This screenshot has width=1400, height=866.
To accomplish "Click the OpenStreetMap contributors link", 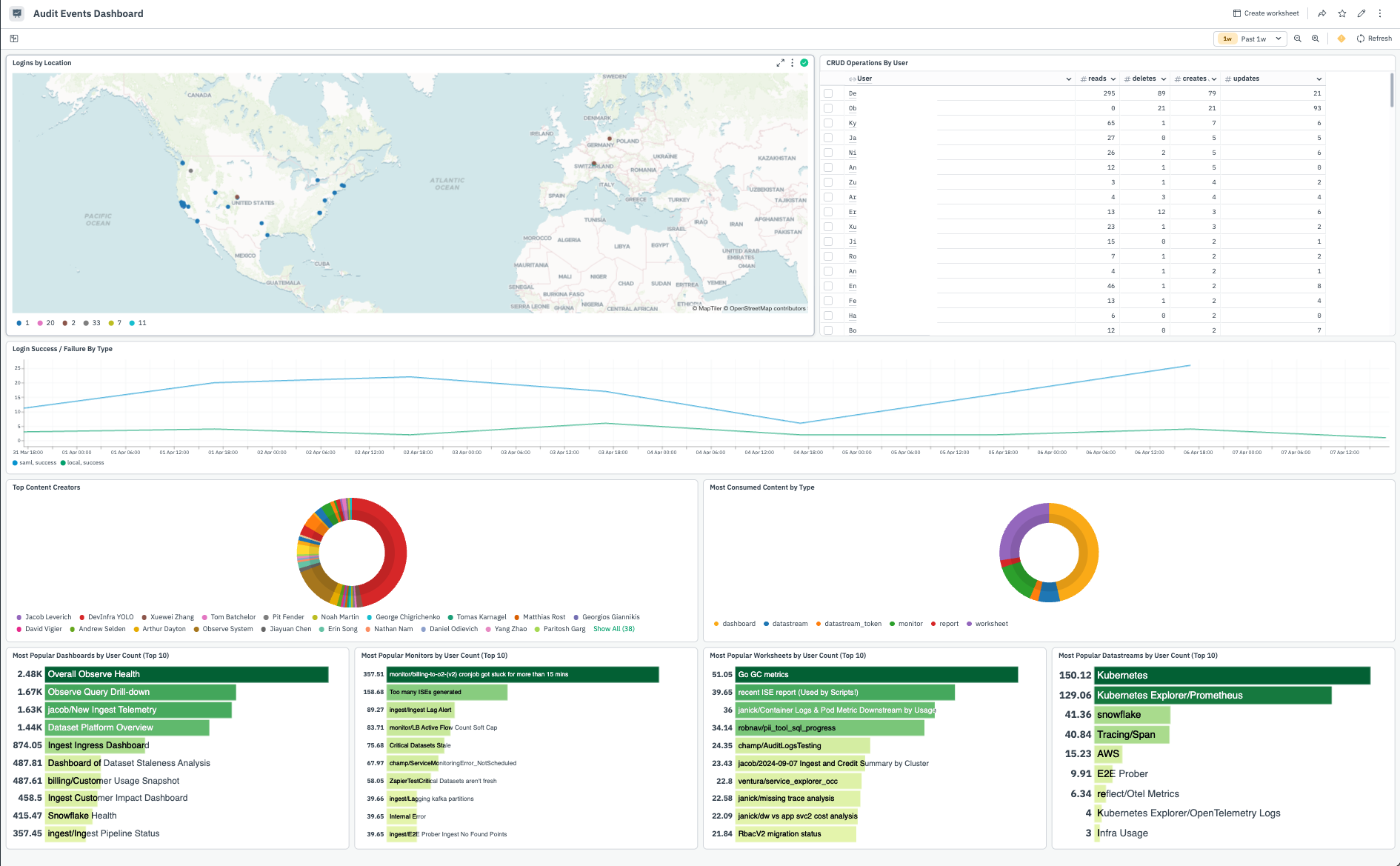I will click(765, 308).
